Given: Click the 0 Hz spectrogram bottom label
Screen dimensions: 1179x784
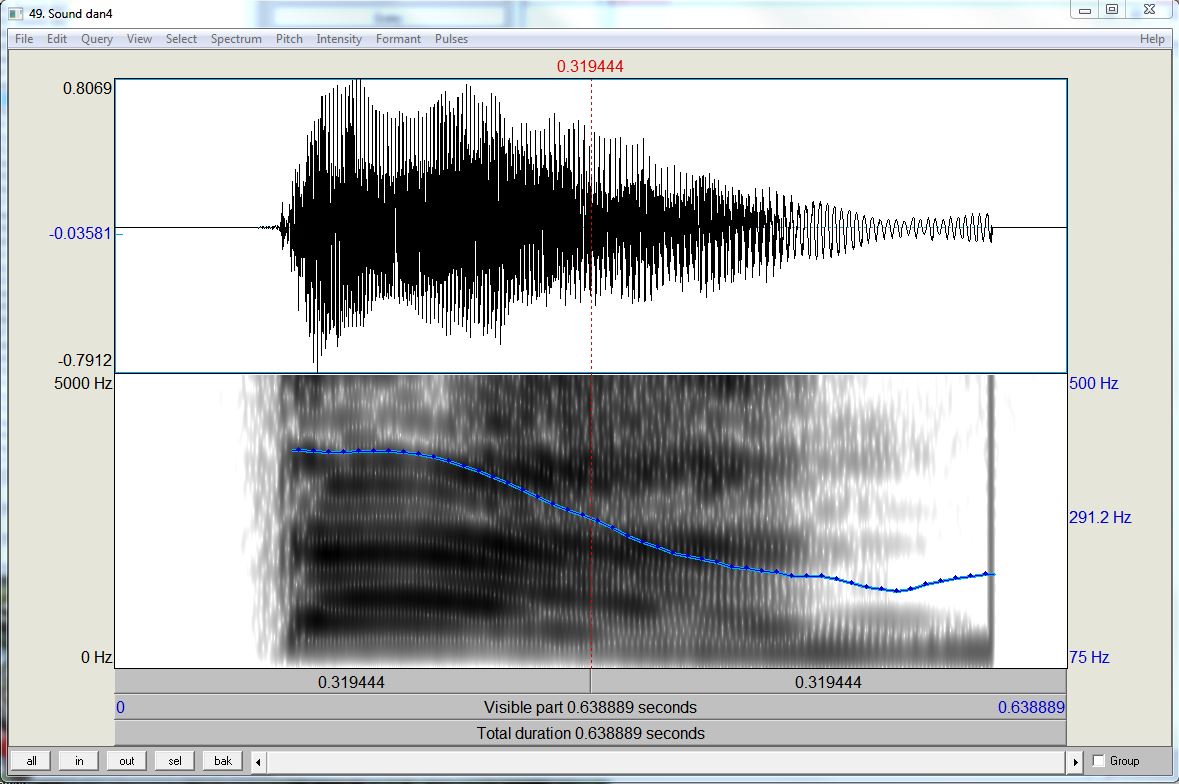Looking at the screenshot, I should (96, 657).
